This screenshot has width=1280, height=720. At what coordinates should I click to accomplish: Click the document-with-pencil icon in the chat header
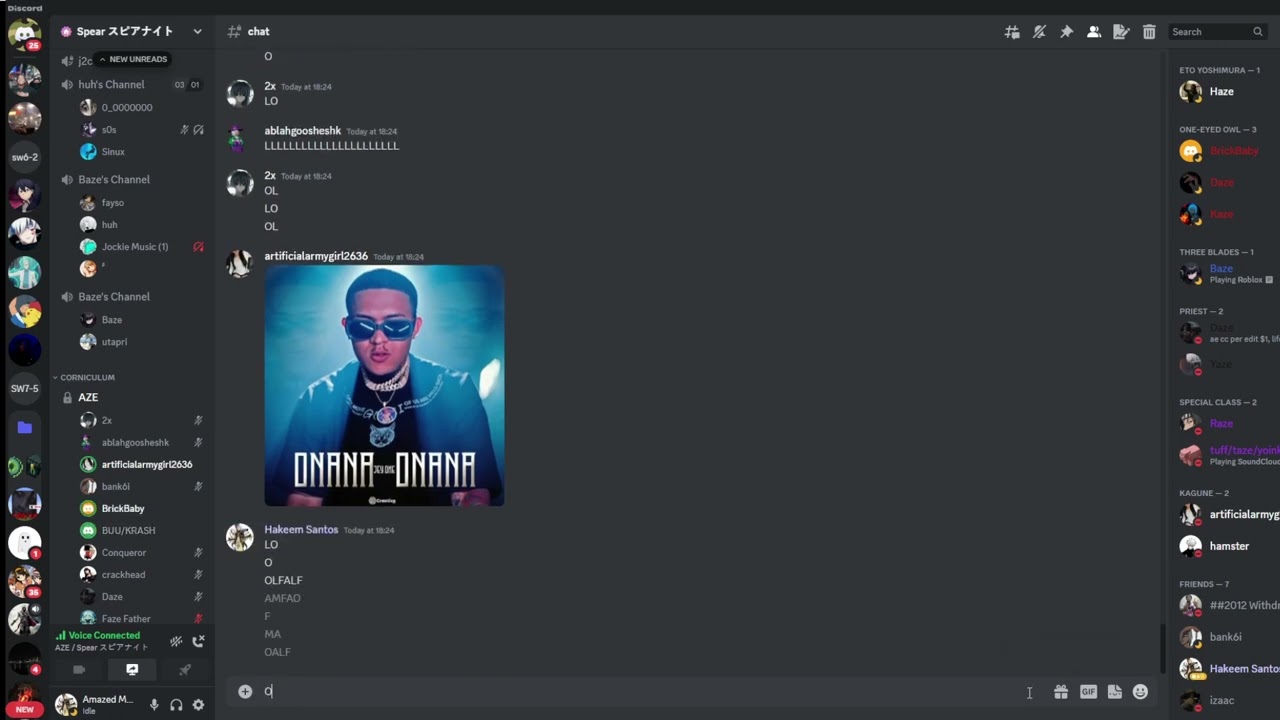pyautogui.click(x=1121, y=32)
